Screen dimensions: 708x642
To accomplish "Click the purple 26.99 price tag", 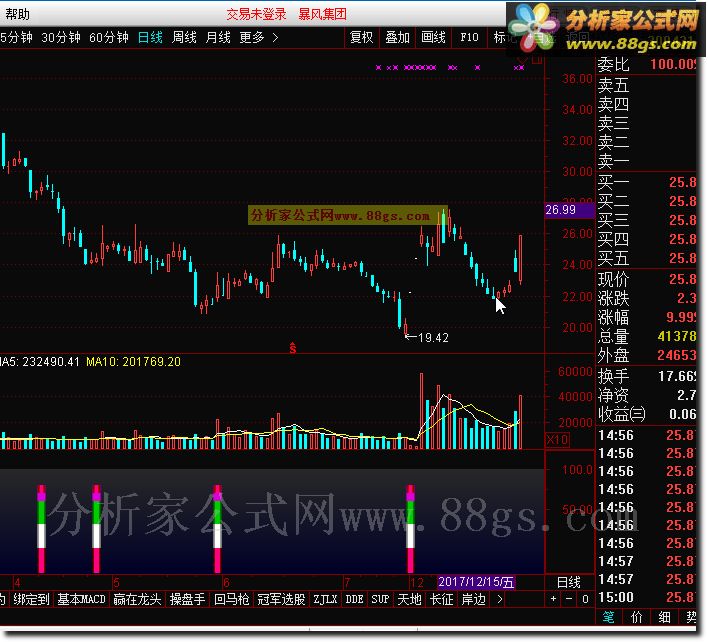I will coord(569,210).
